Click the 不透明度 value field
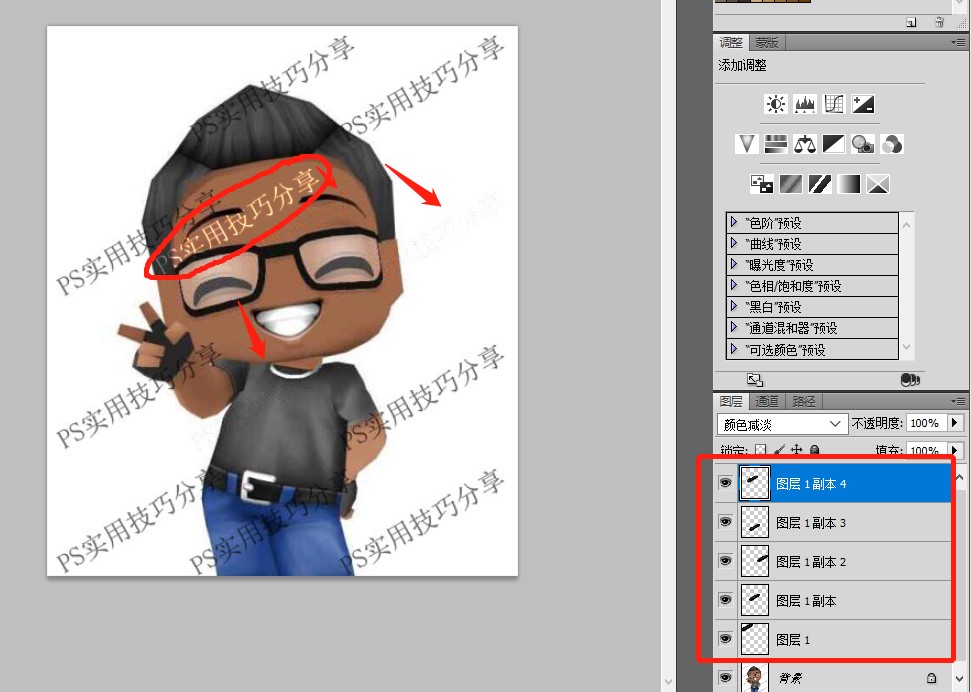 (x=925, y=423)
